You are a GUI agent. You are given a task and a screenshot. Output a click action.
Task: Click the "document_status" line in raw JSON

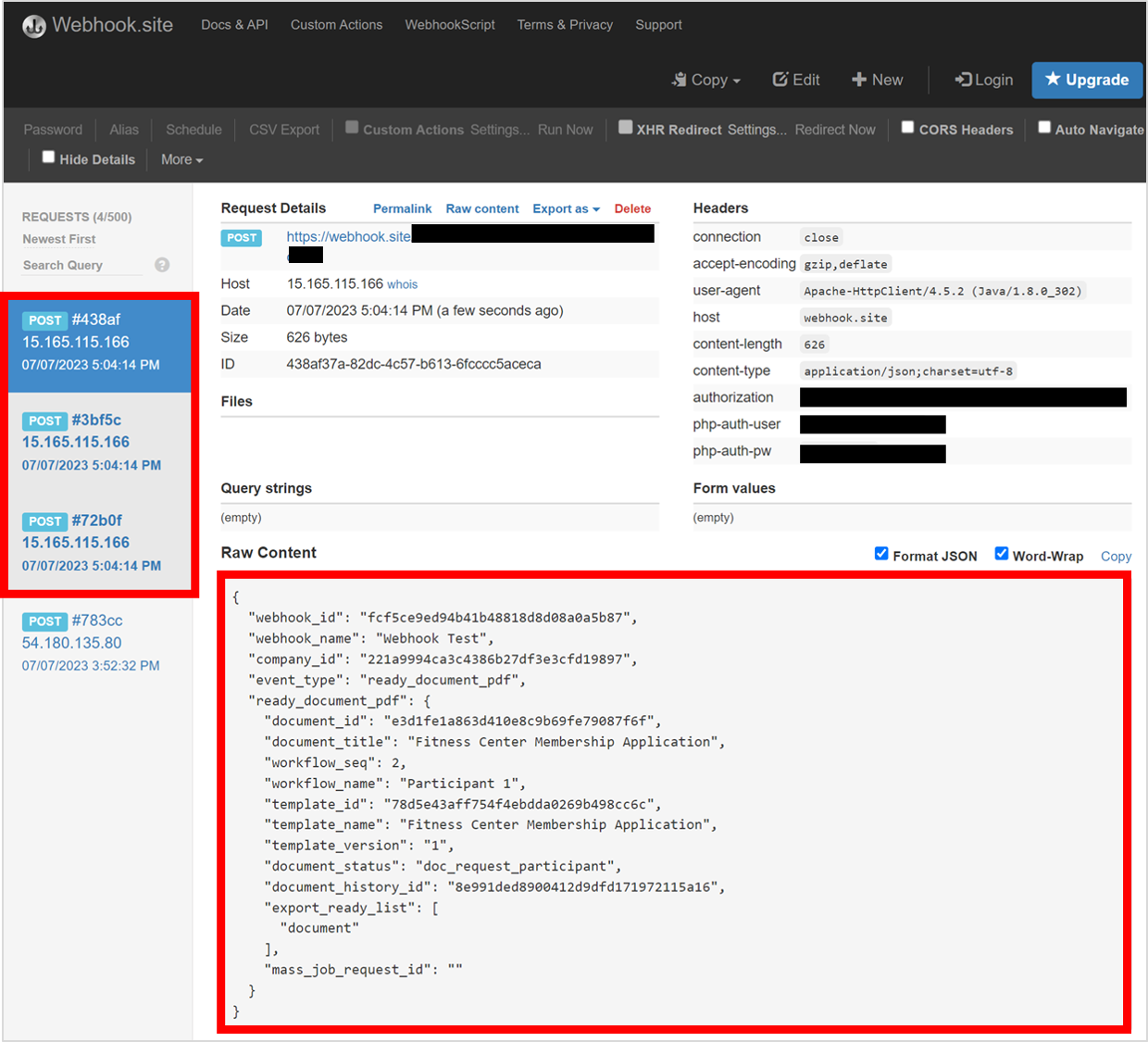(x=443, y=866)
